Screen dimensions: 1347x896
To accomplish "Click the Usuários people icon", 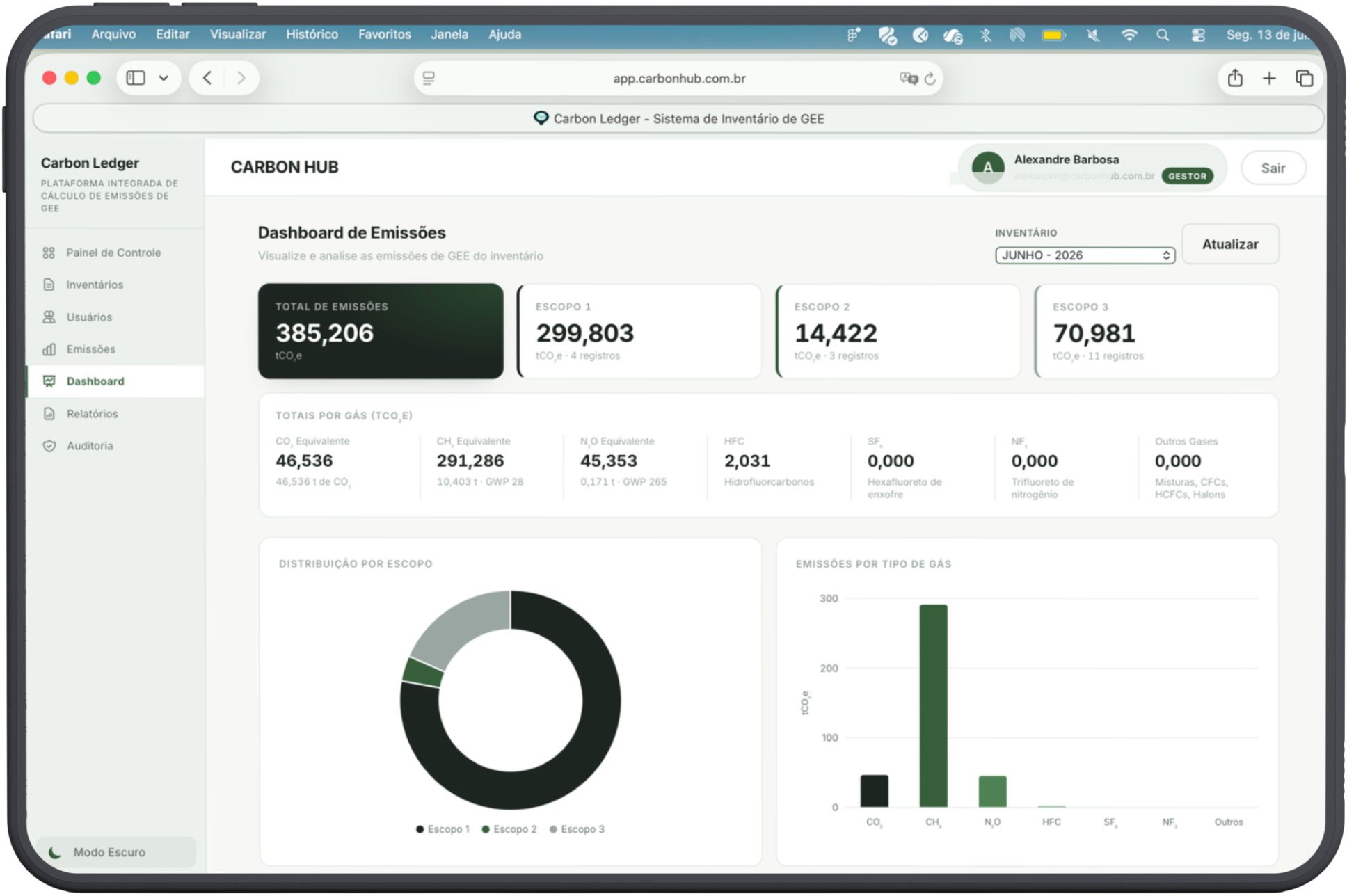I will pos(49,317).
